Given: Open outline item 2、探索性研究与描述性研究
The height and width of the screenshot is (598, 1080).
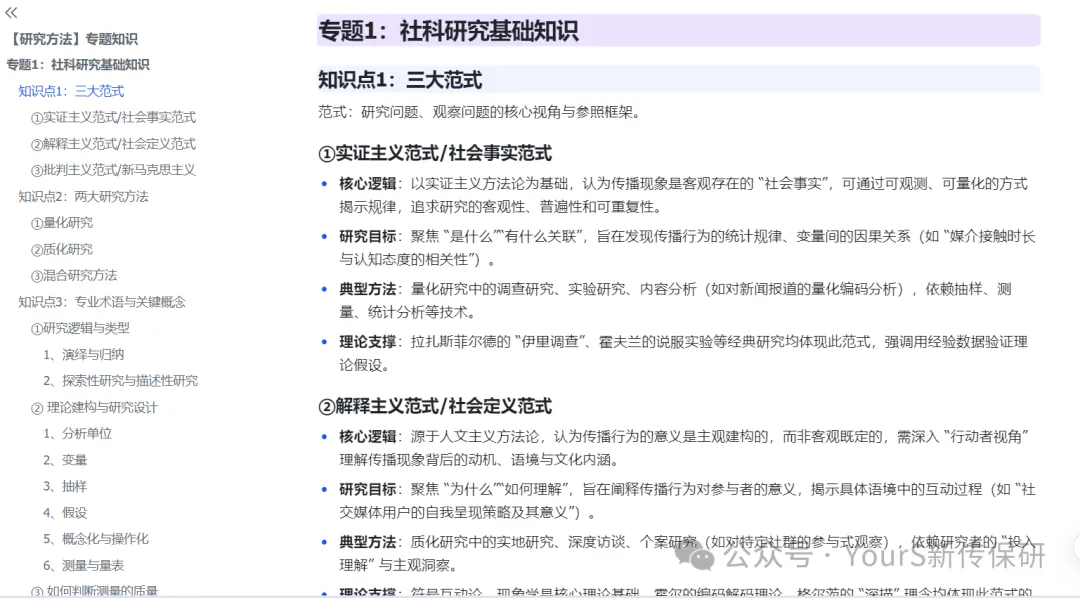Looking at the screenshot, I should [x=121, y=380].
